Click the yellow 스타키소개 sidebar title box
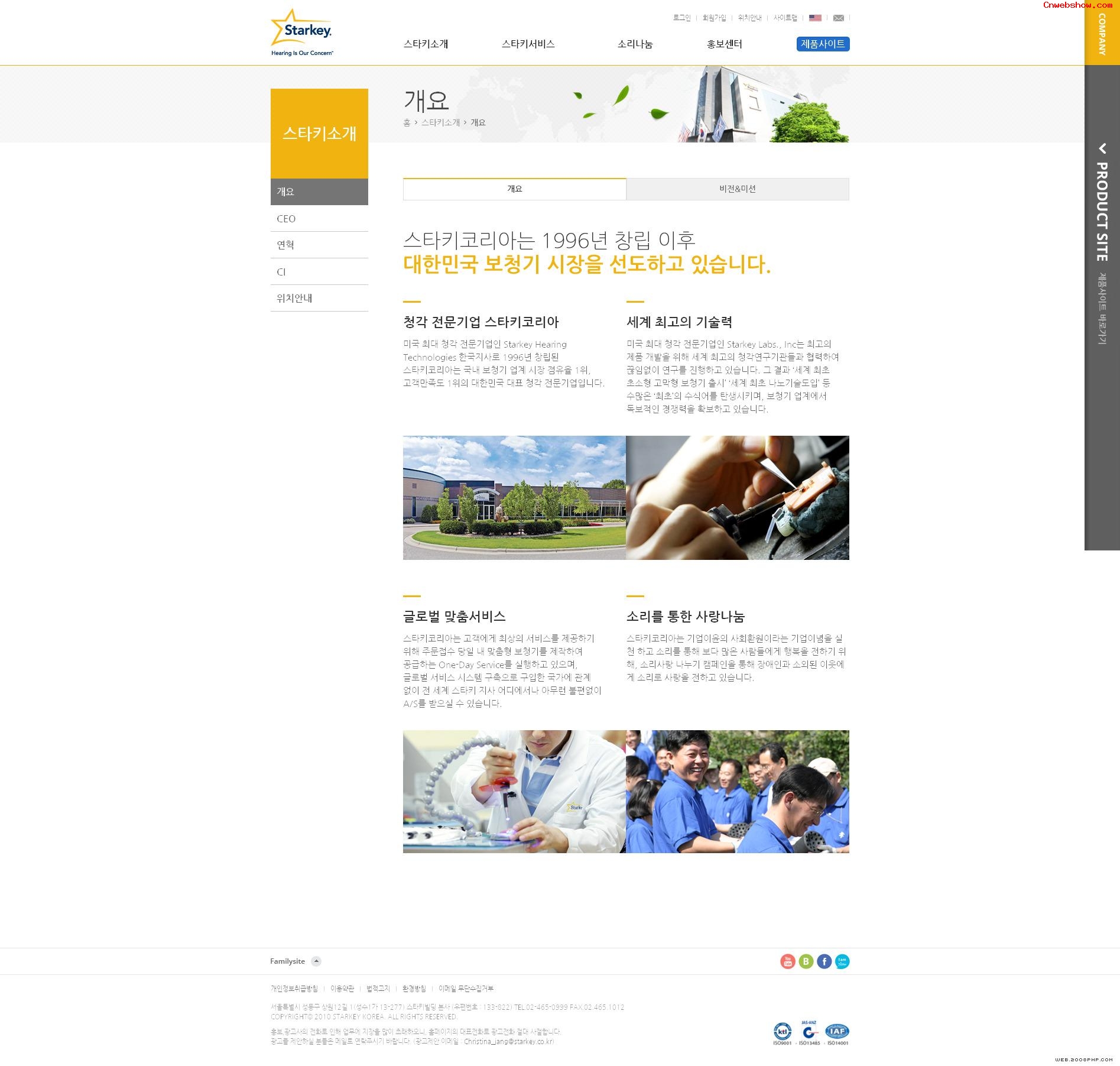Image resolution: width=1120 pixels, height=1066 pixels. coord(319,134)
